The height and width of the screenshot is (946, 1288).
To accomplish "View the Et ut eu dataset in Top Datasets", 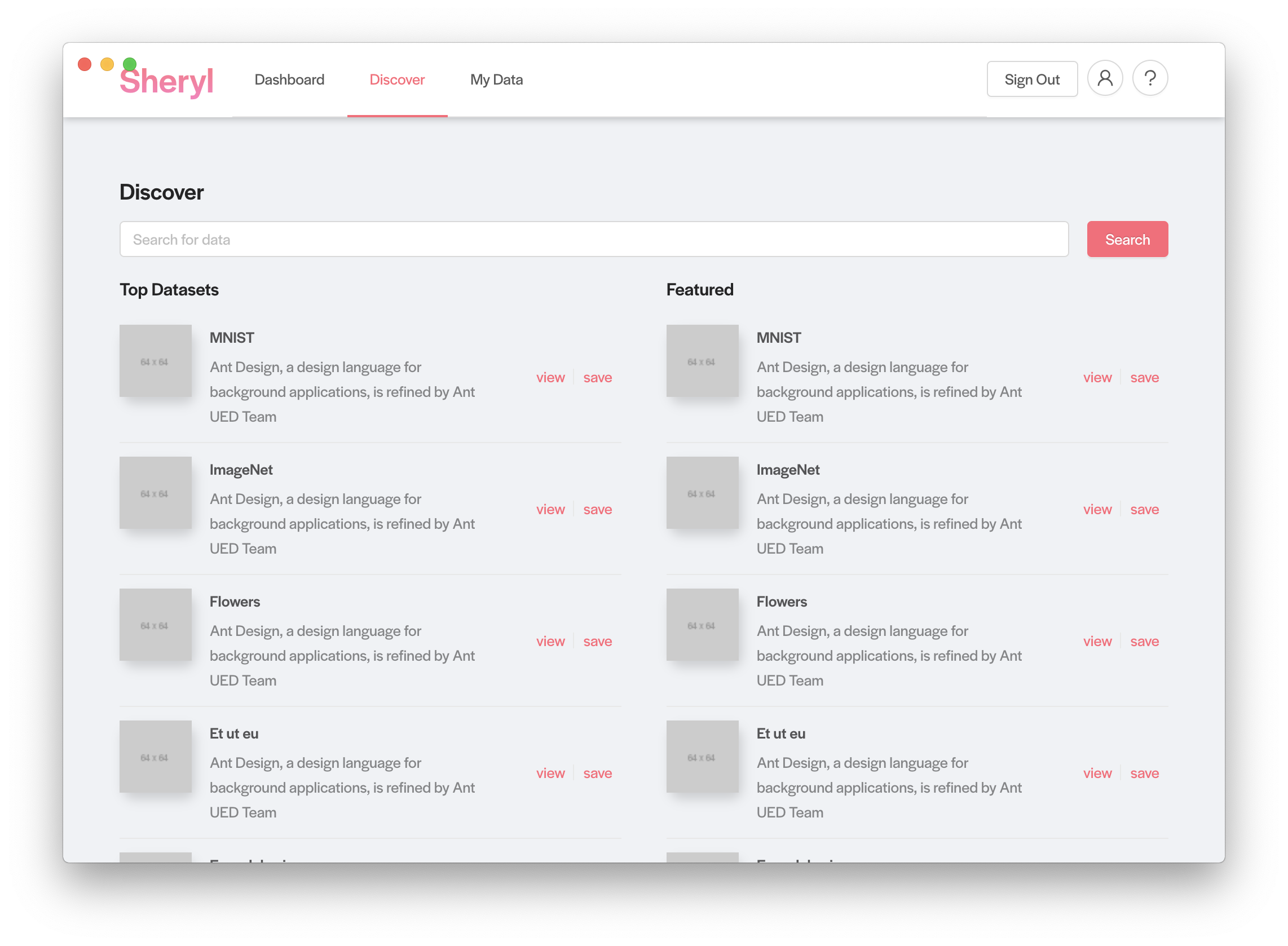I will [x=550, y=773].
